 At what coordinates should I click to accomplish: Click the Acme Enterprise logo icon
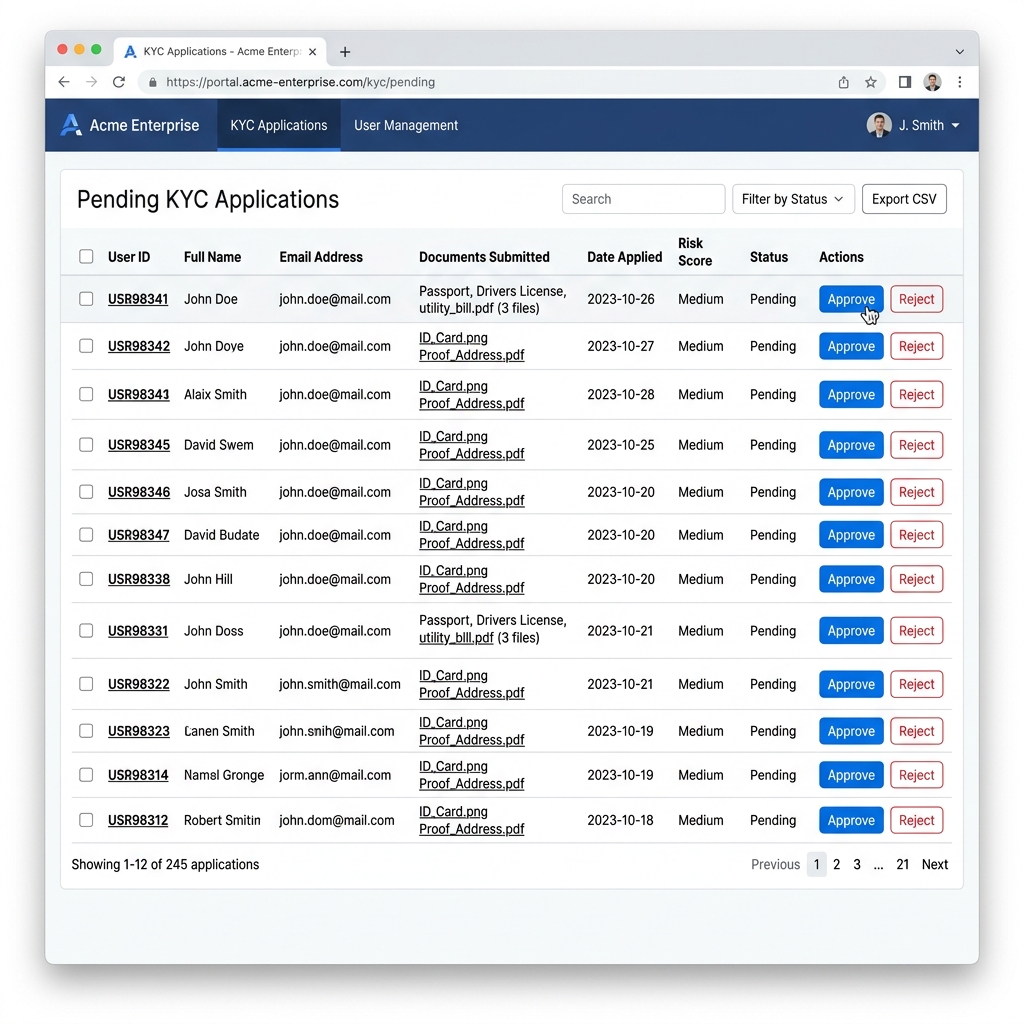coord(69,124)
